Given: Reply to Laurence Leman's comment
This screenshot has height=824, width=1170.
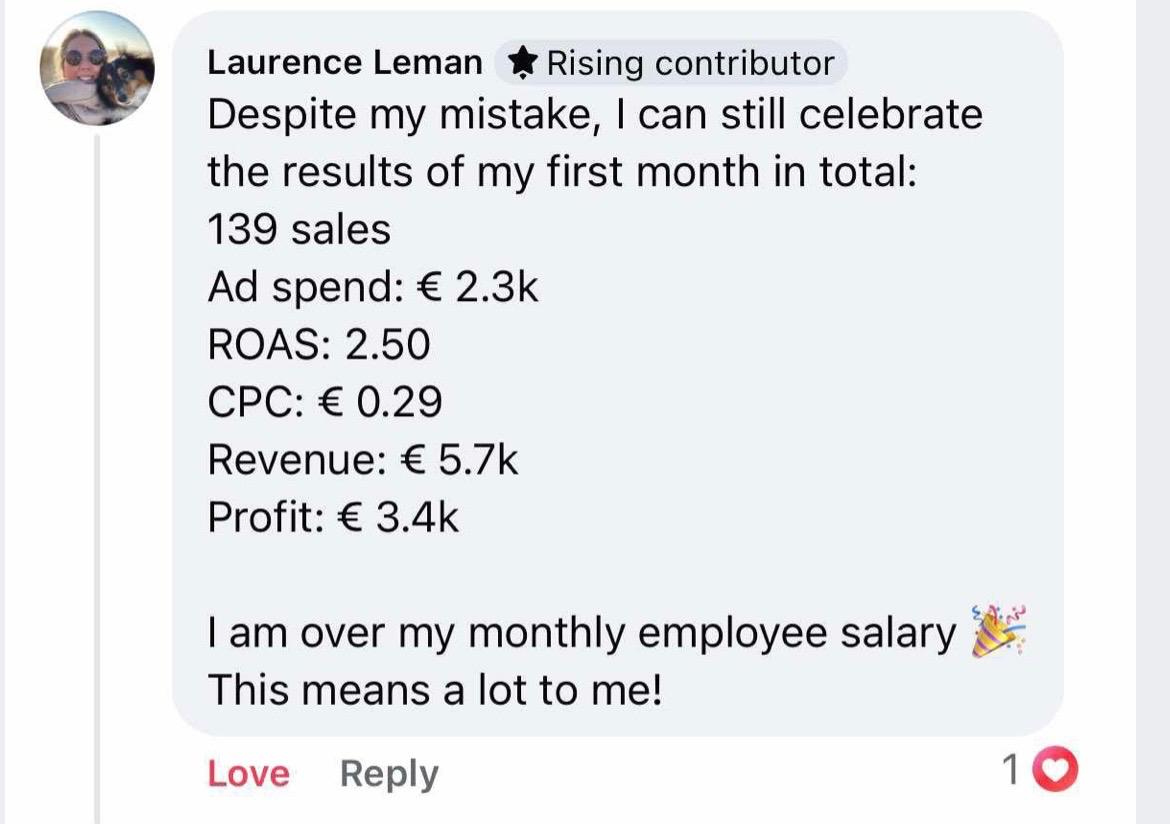Looking at the screenshot, I should [389, 774].
